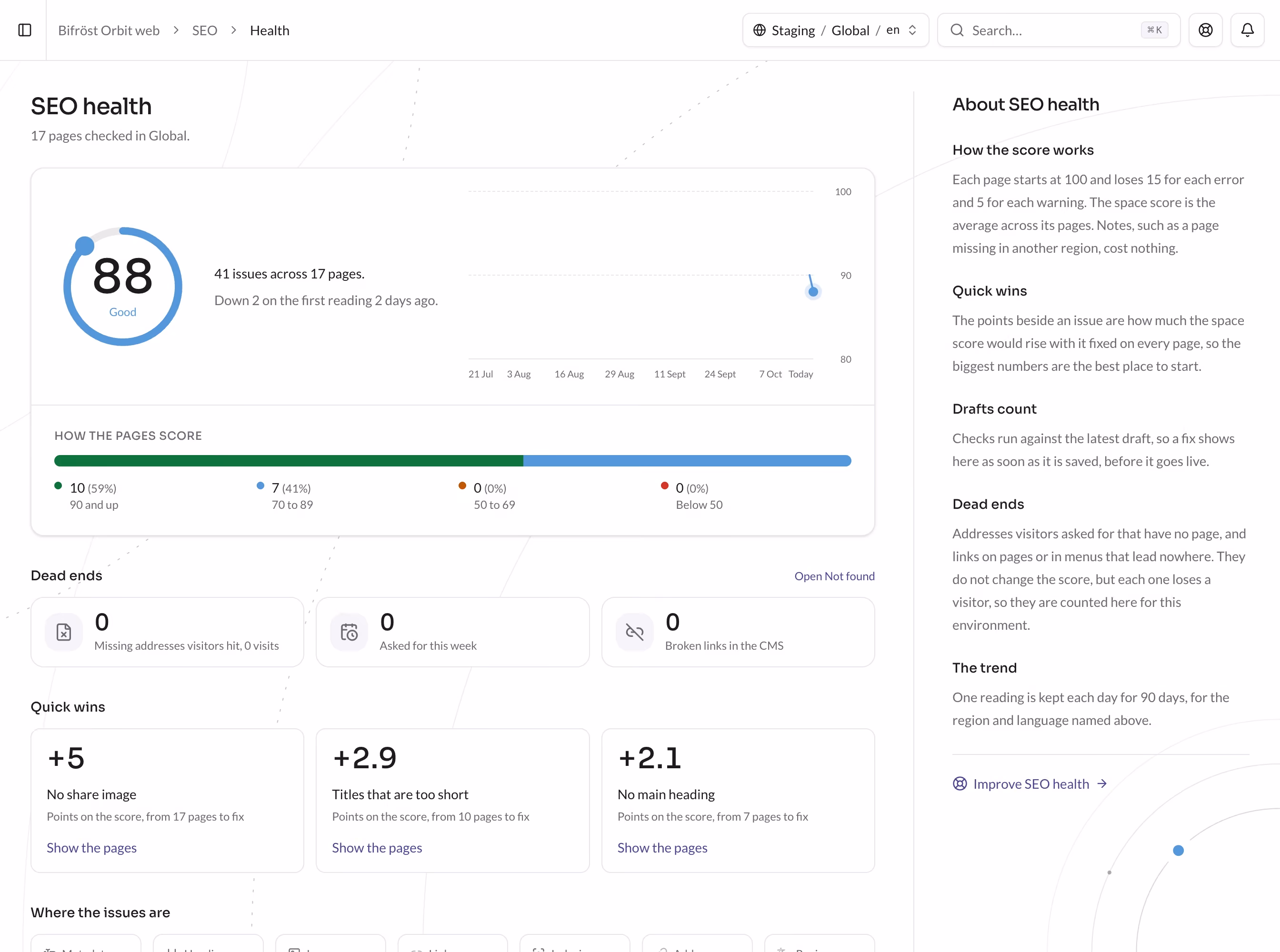Screen dimensions: 1280x952
Task: Select the Health breadcrumb
Action: pos(269,30)
